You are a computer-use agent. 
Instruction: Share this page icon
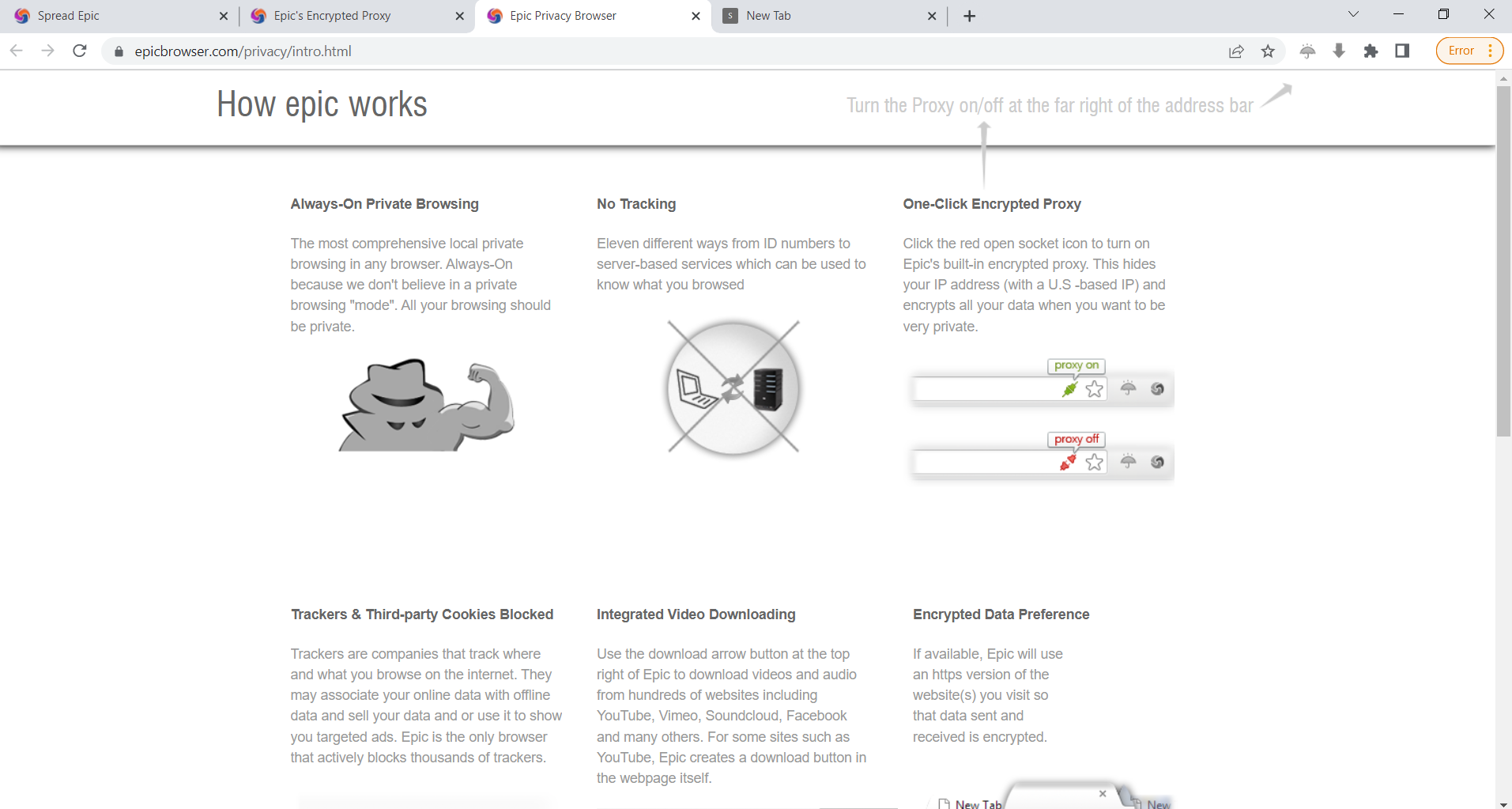click(x=1236, y=51)
